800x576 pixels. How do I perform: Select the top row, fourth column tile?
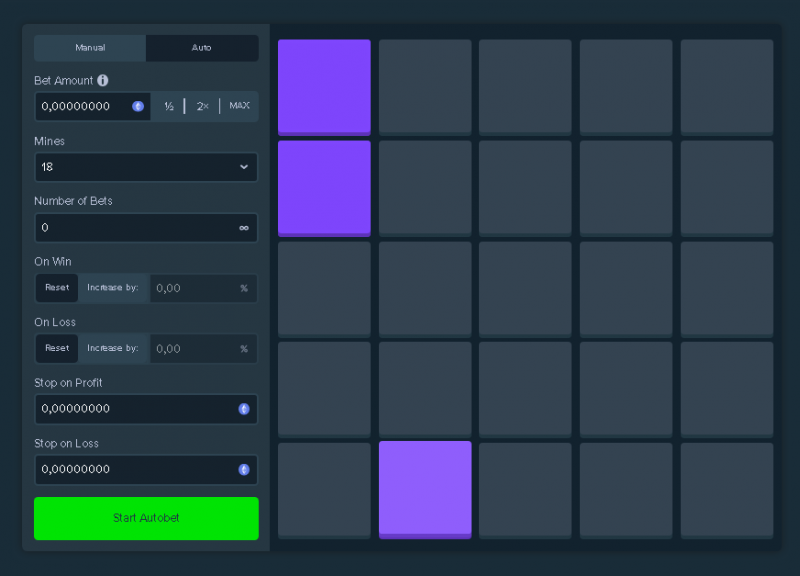tap(626, 87)
